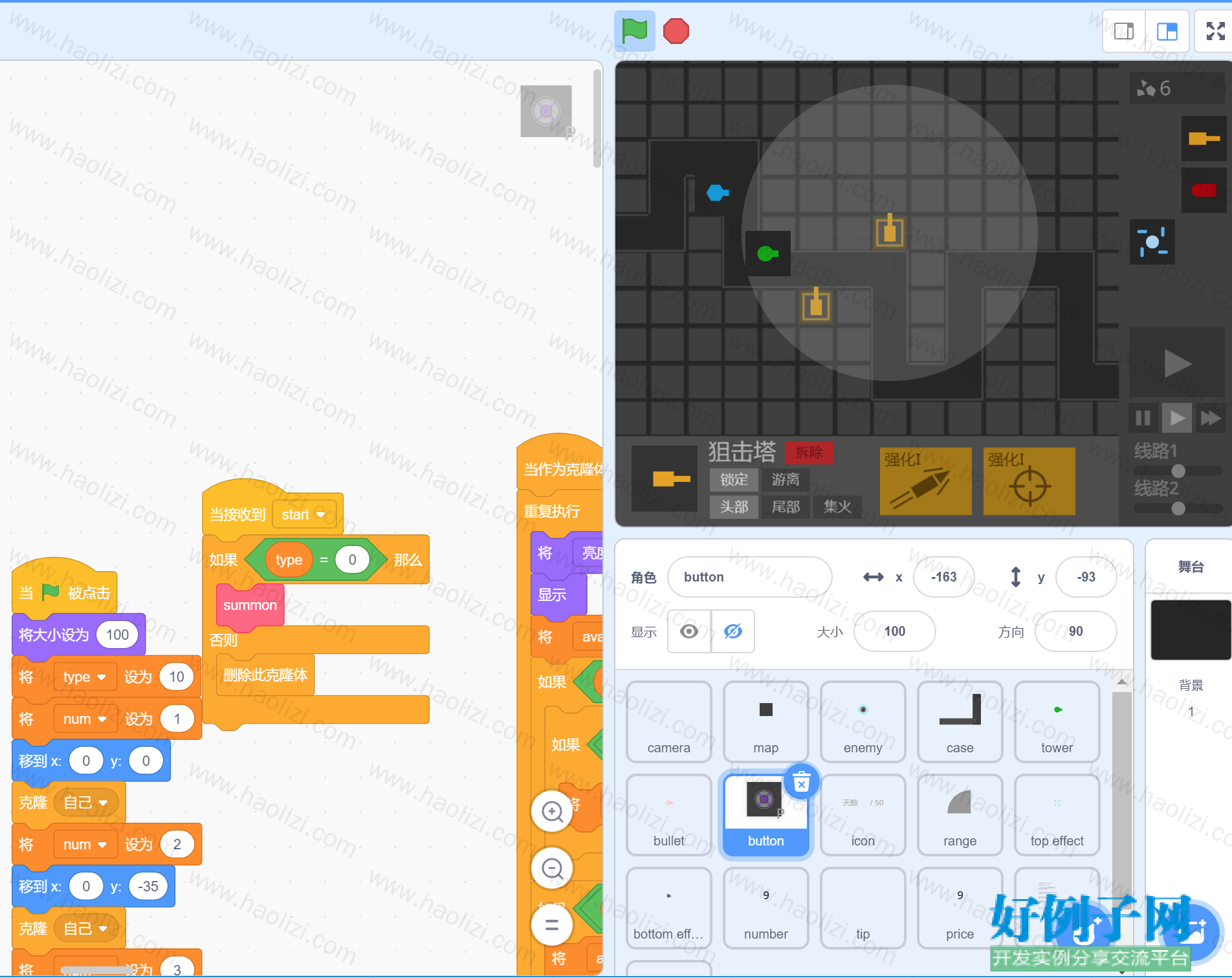Select the bullet sprite
Image resolution: width=1232 pixels, height=978 pixels.
click(669, 815)
